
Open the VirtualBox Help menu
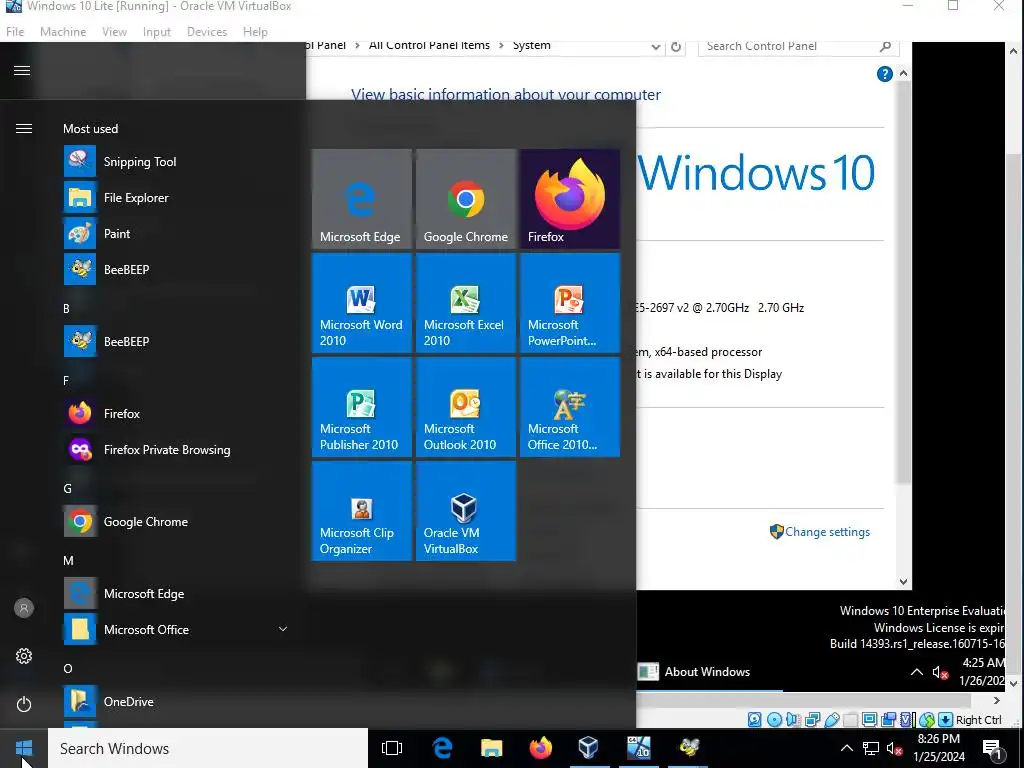pyautogui.click(x=255, y=31)
